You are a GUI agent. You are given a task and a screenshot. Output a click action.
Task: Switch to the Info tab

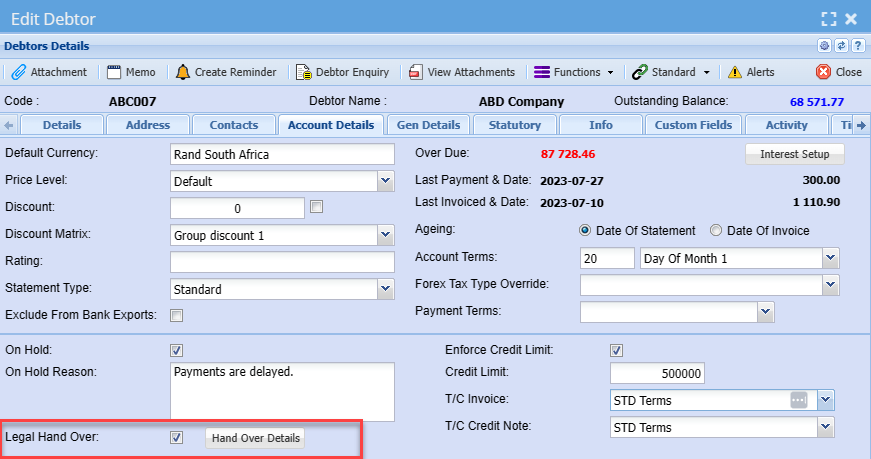(x=601, y=125)
